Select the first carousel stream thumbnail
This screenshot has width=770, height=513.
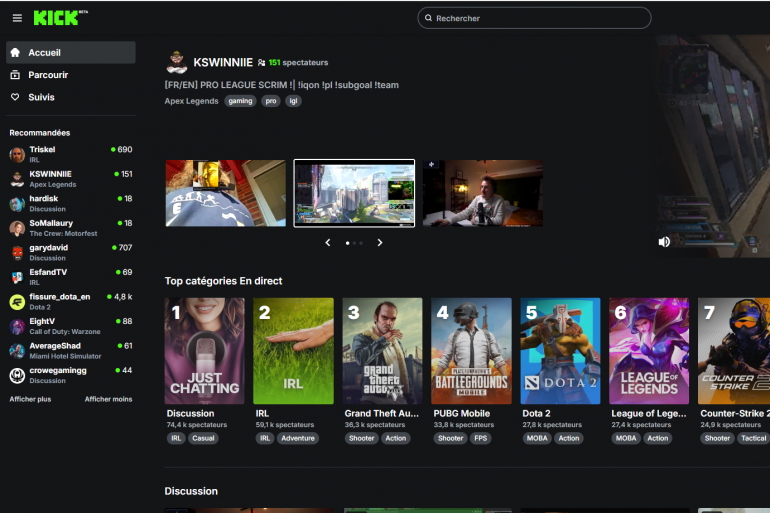[x=225, y=193]
